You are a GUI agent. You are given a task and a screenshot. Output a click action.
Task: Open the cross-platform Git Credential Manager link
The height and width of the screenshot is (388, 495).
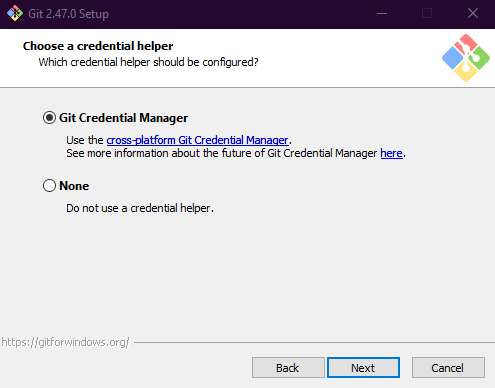tap(197, 140)
